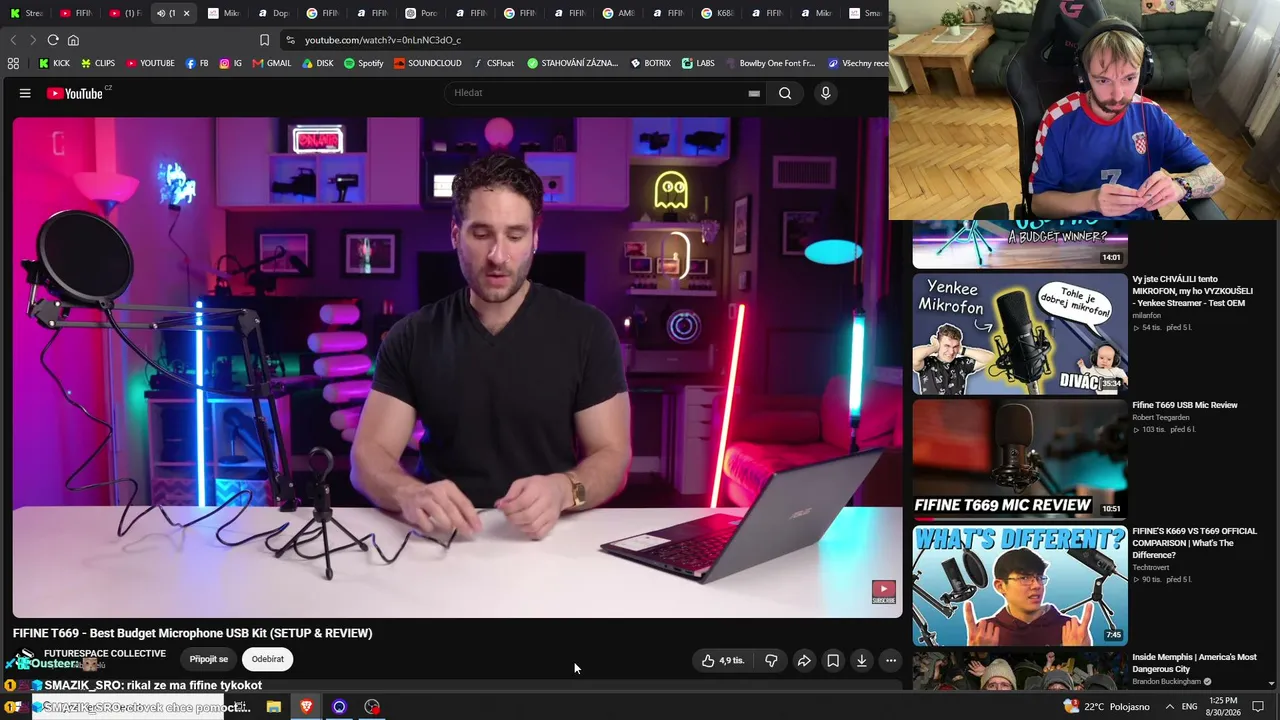This screenshot has width=1280, height=720.
Task: Close the active audio-playing tab
Action: coord(186,13)
